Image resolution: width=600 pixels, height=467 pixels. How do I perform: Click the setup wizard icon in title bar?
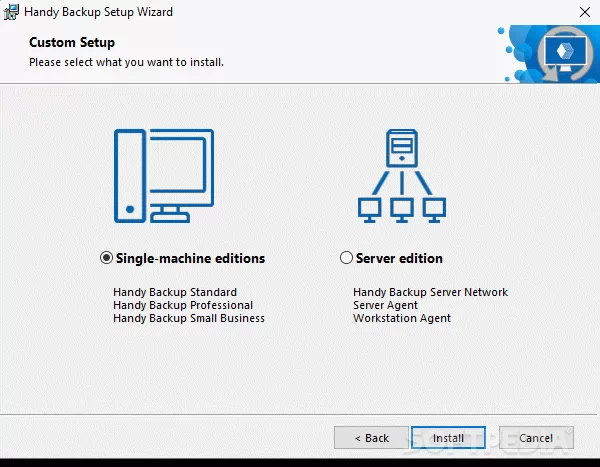[x=11, y=12]
